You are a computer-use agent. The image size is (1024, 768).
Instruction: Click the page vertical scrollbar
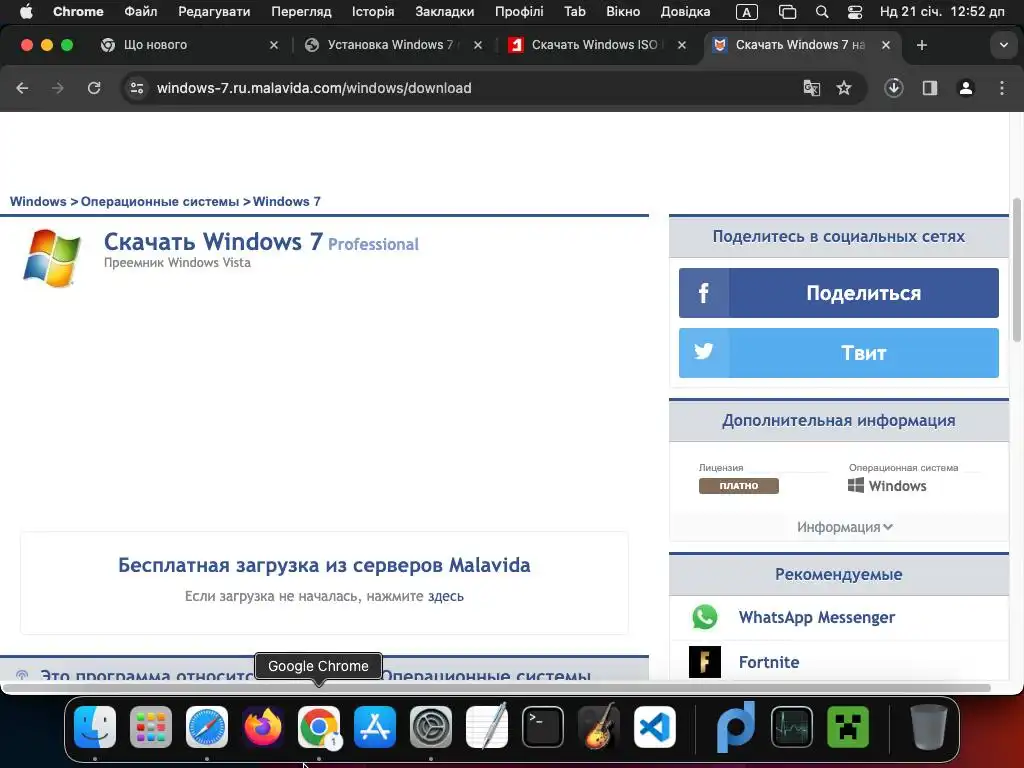coord(1016,269)
